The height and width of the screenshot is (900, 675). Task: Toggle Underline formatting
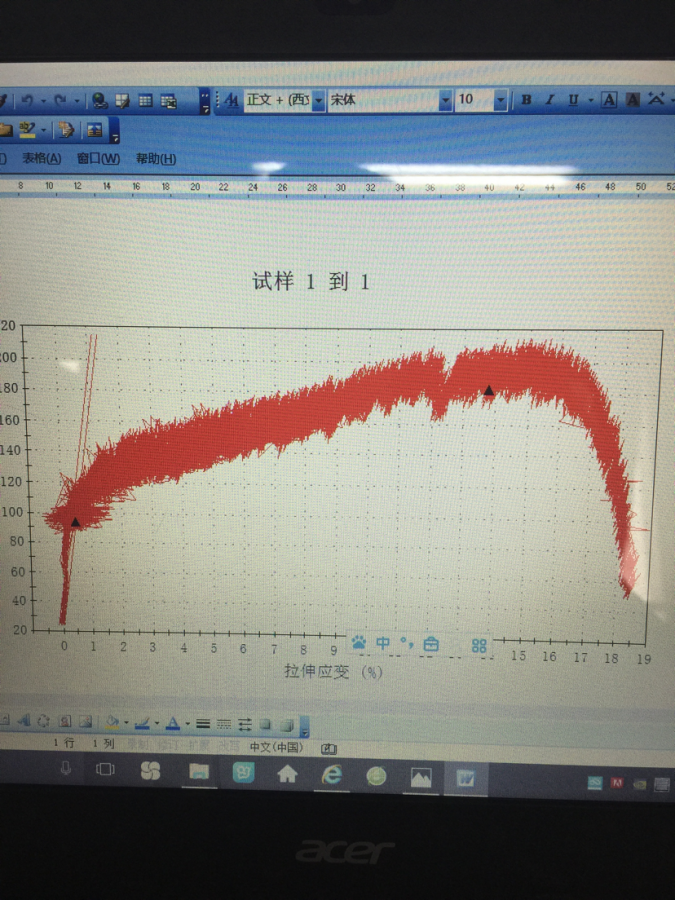coord(573,100)
